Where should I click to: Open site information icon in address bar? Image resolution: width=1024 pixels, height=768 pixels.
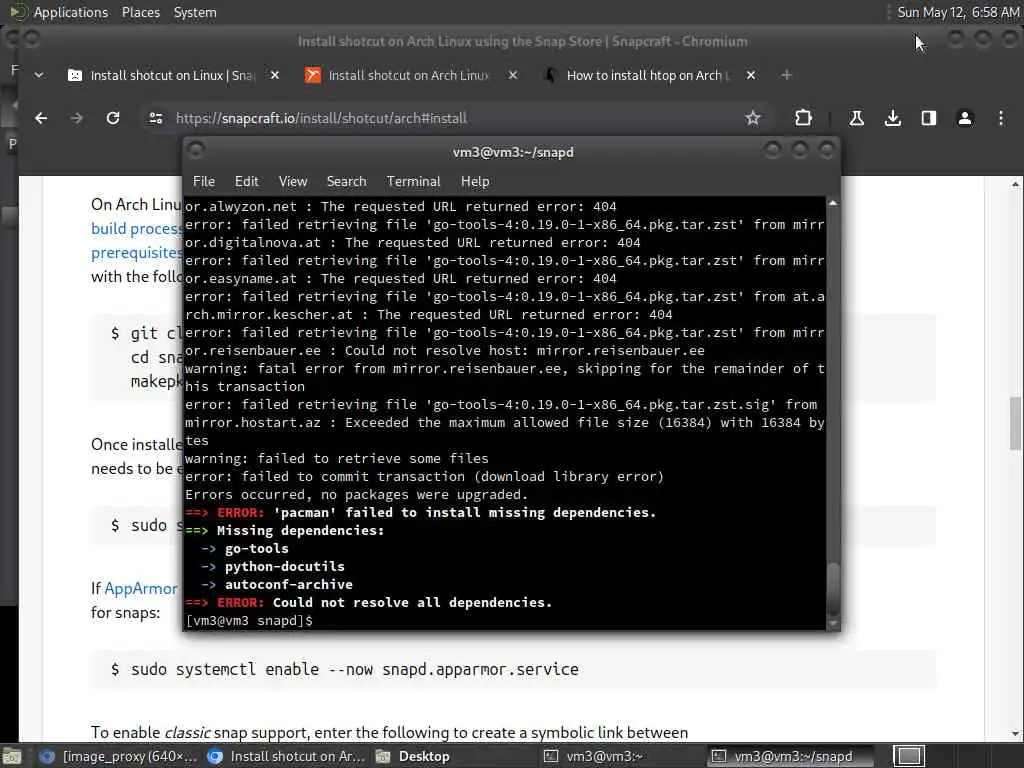coord(156,118)
